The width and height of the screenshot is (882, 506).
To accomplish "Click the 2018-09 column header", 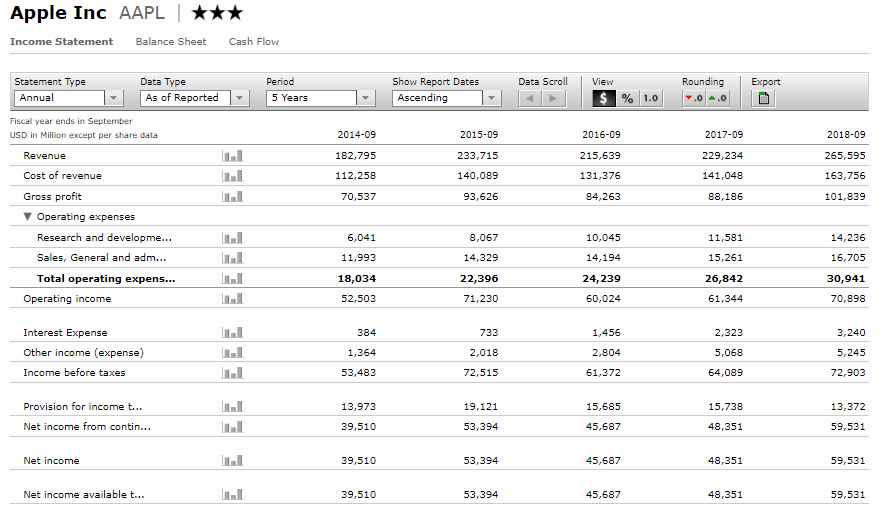I will click(x=846, y=135).
